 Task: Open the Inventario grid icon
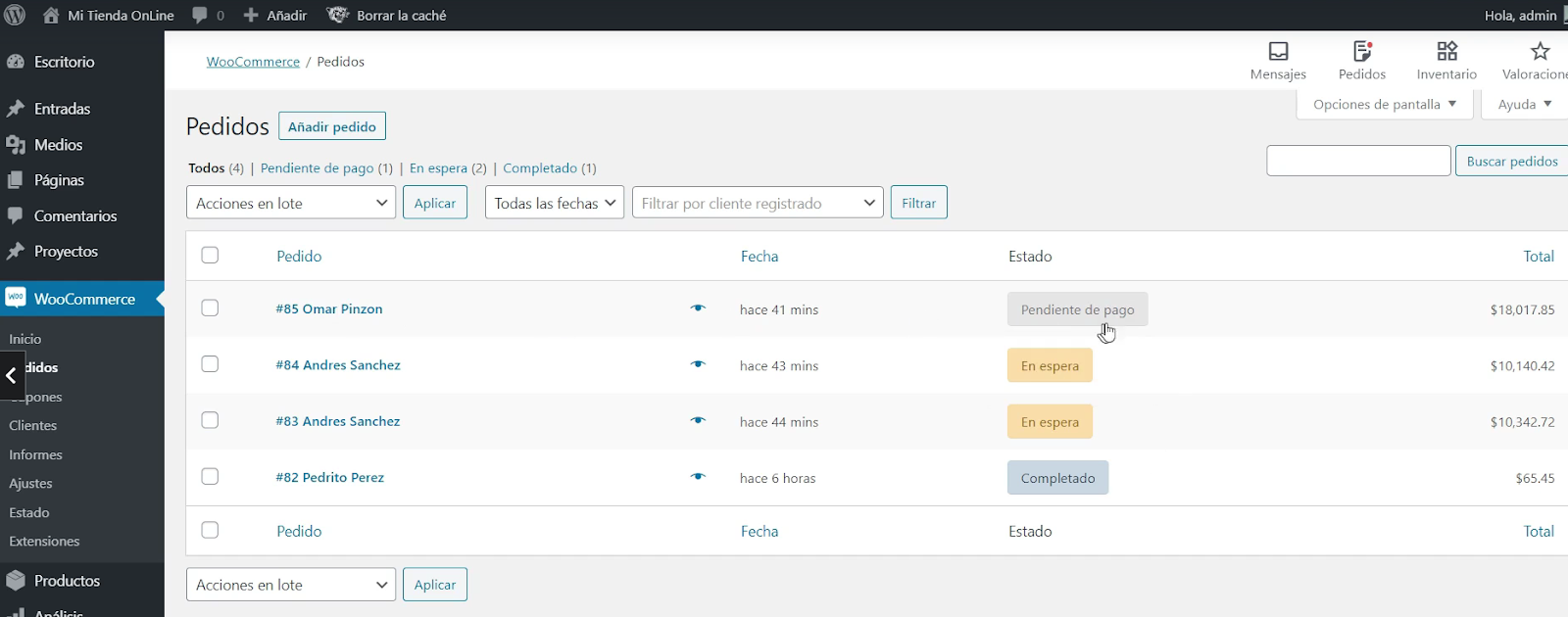coord(1446,50)
